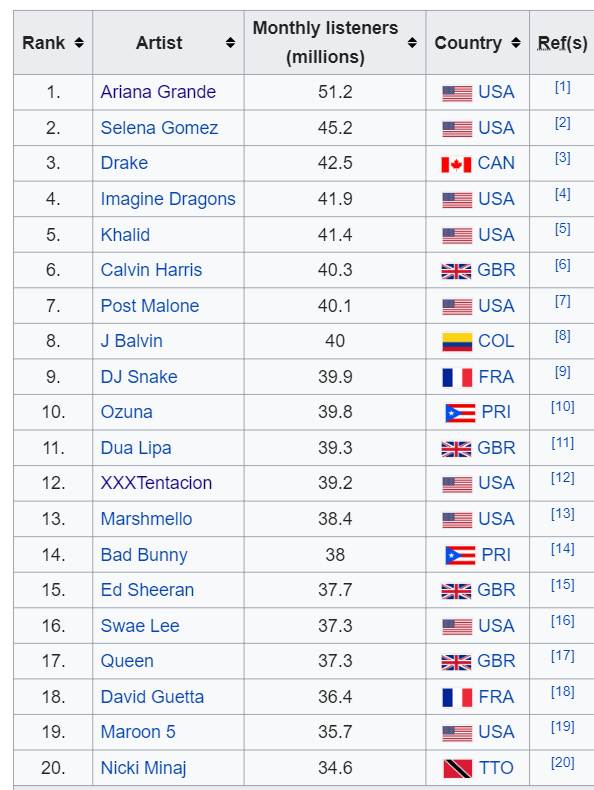The width and height of the screenshot is (594, 790).
Task: Click the GBR link in Queen row
Action: click(496, 661)
